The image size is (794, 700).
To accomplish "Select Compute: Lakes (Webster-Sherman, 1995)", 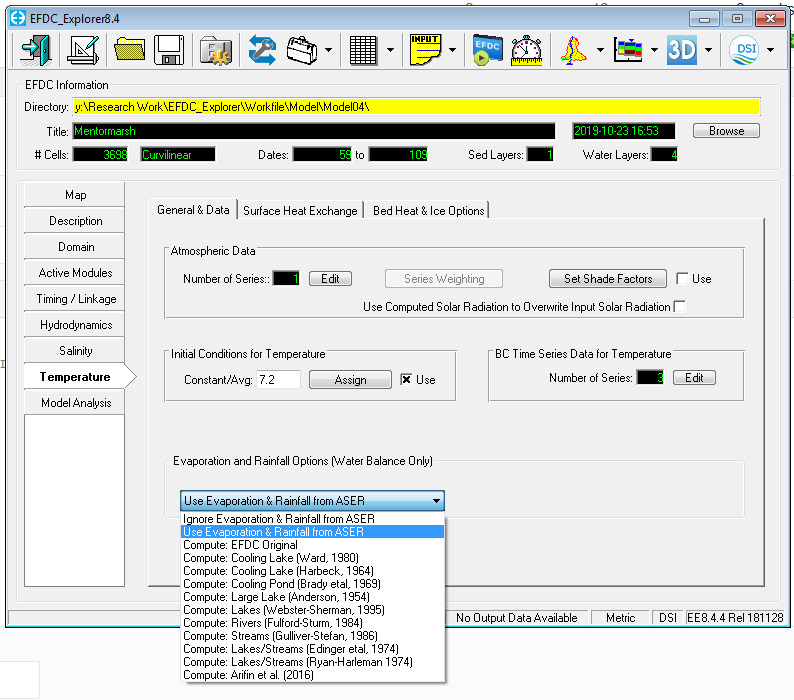I will pos(312,610).
